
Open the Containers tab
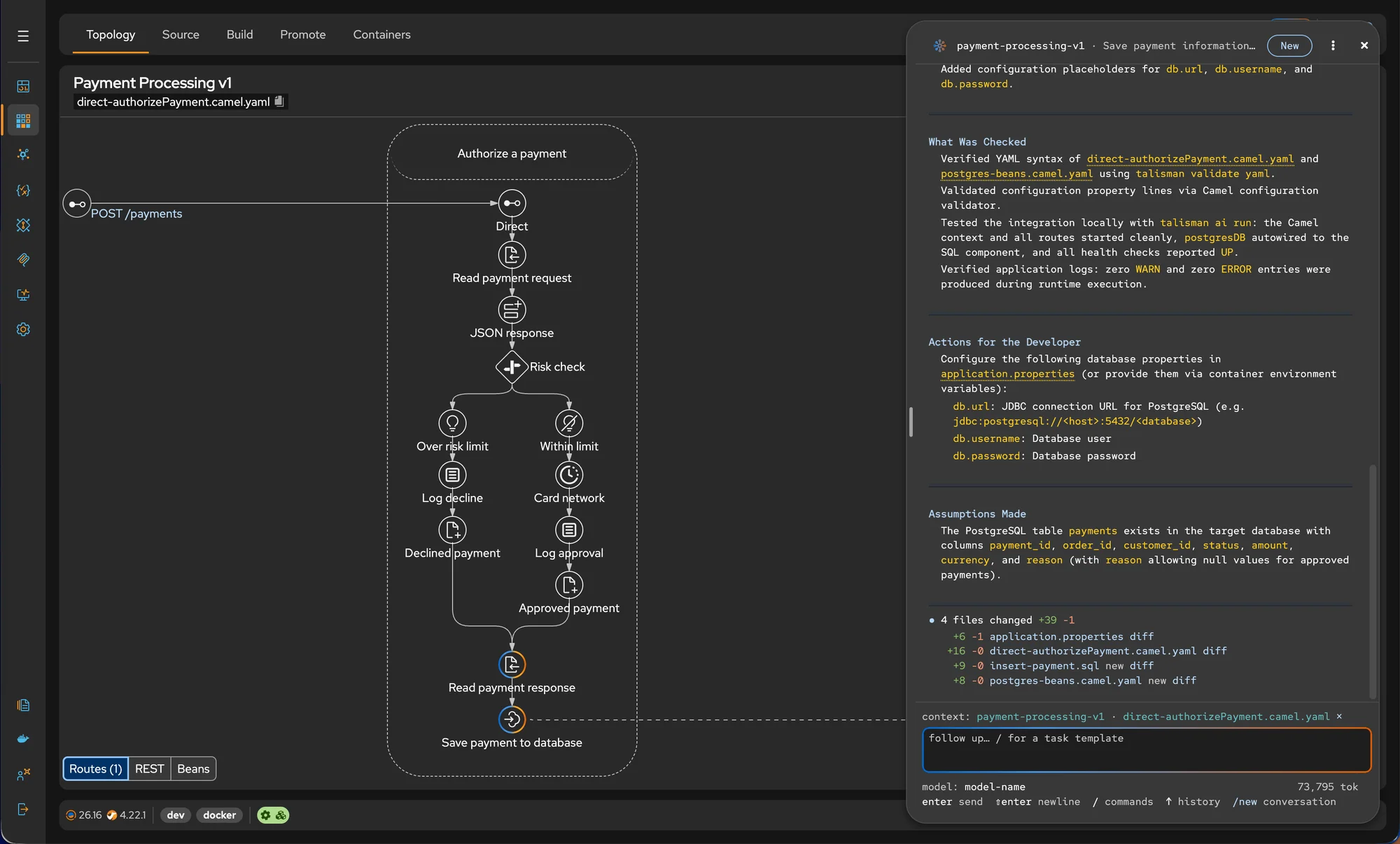[x=381, y=34]
